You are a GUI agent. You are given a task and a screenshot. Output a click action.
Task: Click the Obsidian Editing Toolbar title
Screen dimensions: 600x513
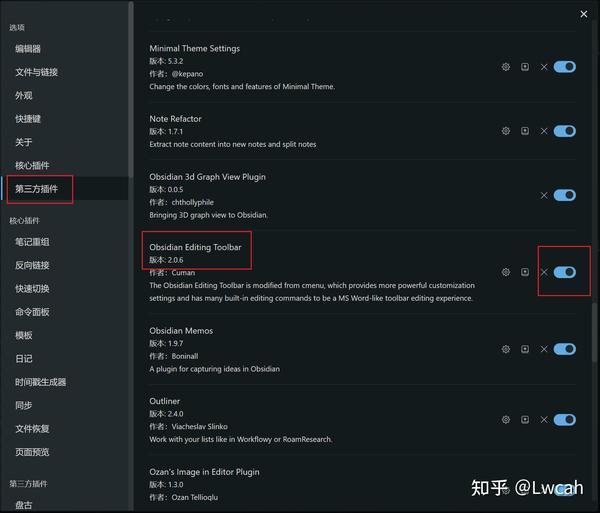click(x=195, y=247)
